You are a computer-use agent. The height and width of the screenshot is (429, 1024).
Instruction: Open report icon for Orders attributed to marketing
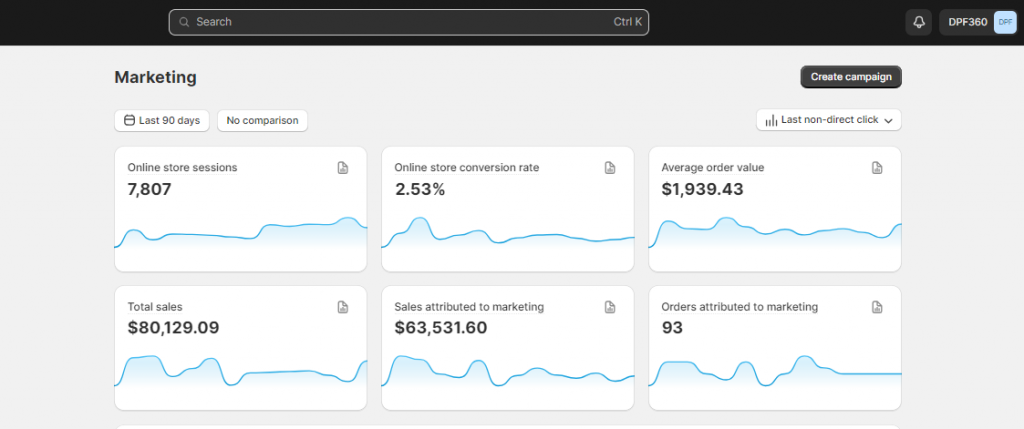click(877, 307)
